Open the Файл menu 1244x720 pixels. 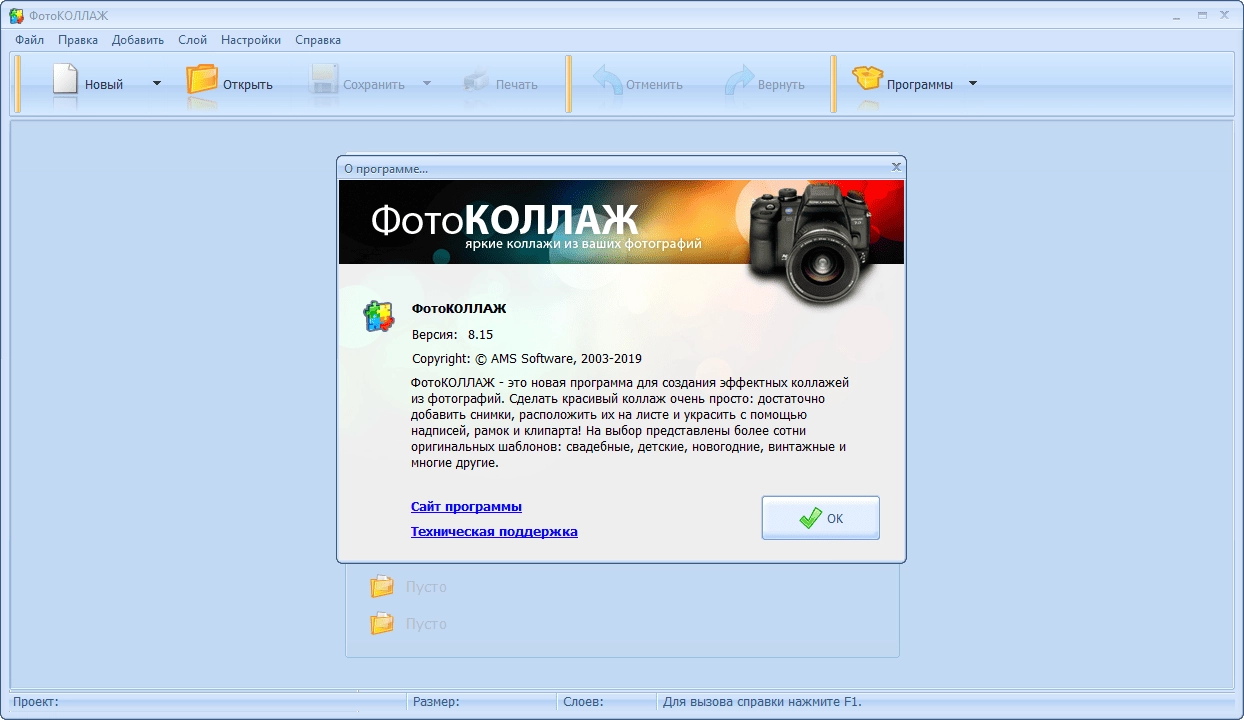tap(30, 40)
